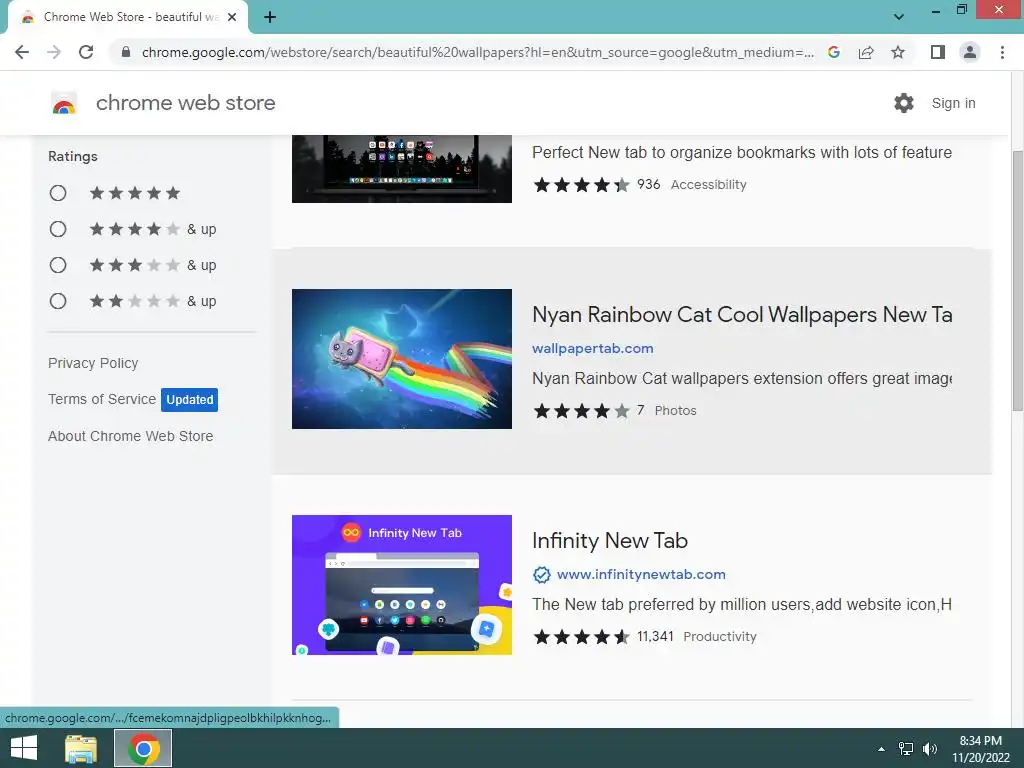The image size is (1024, 768).
Task: Click the verified badge beside infinitynewtab.com
Action: point(541,575)
